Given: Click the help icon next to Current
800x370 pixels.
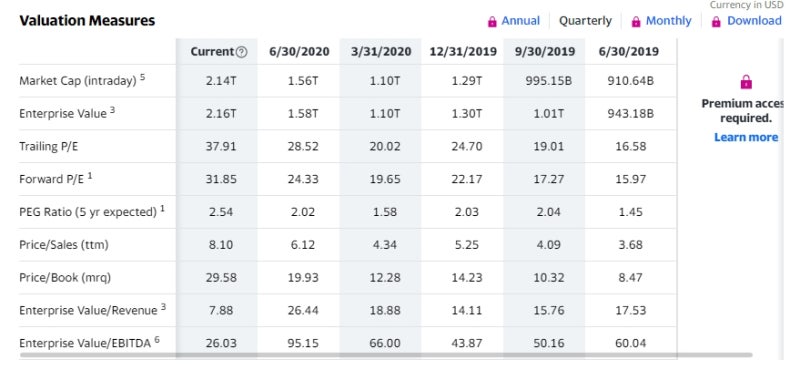Looking at the screenshot, I should point(242,52).
